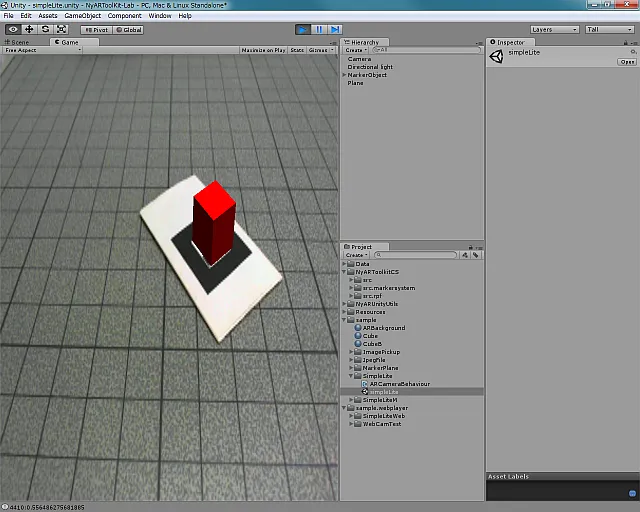This screenshot has width=640, height=512.
Task: Click the Hierarchy search field
Action: [x=427, y=50]
